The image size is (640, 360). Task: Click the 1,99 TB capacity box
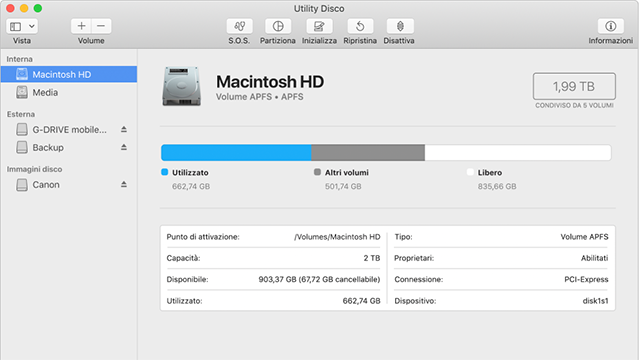(574, 86)
